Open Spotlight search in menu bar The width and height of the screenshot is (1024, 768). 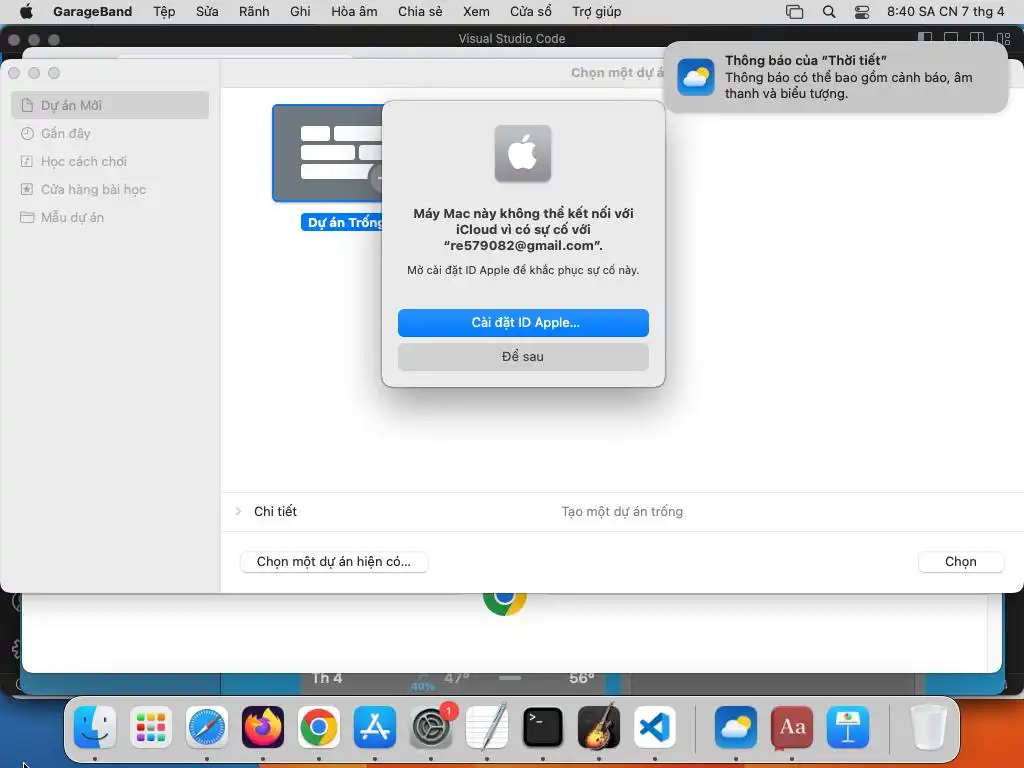[x=829, y=12]
